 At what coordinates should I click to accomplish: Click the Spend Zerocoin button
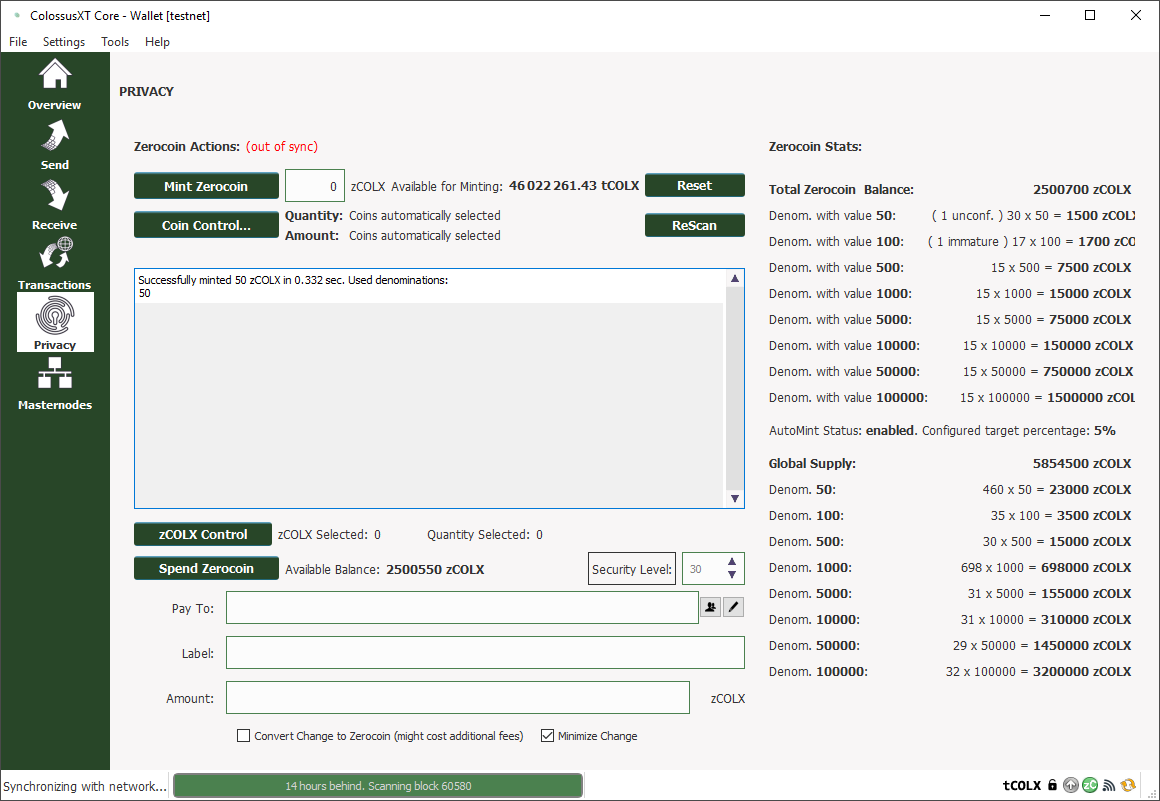point(206,568)
